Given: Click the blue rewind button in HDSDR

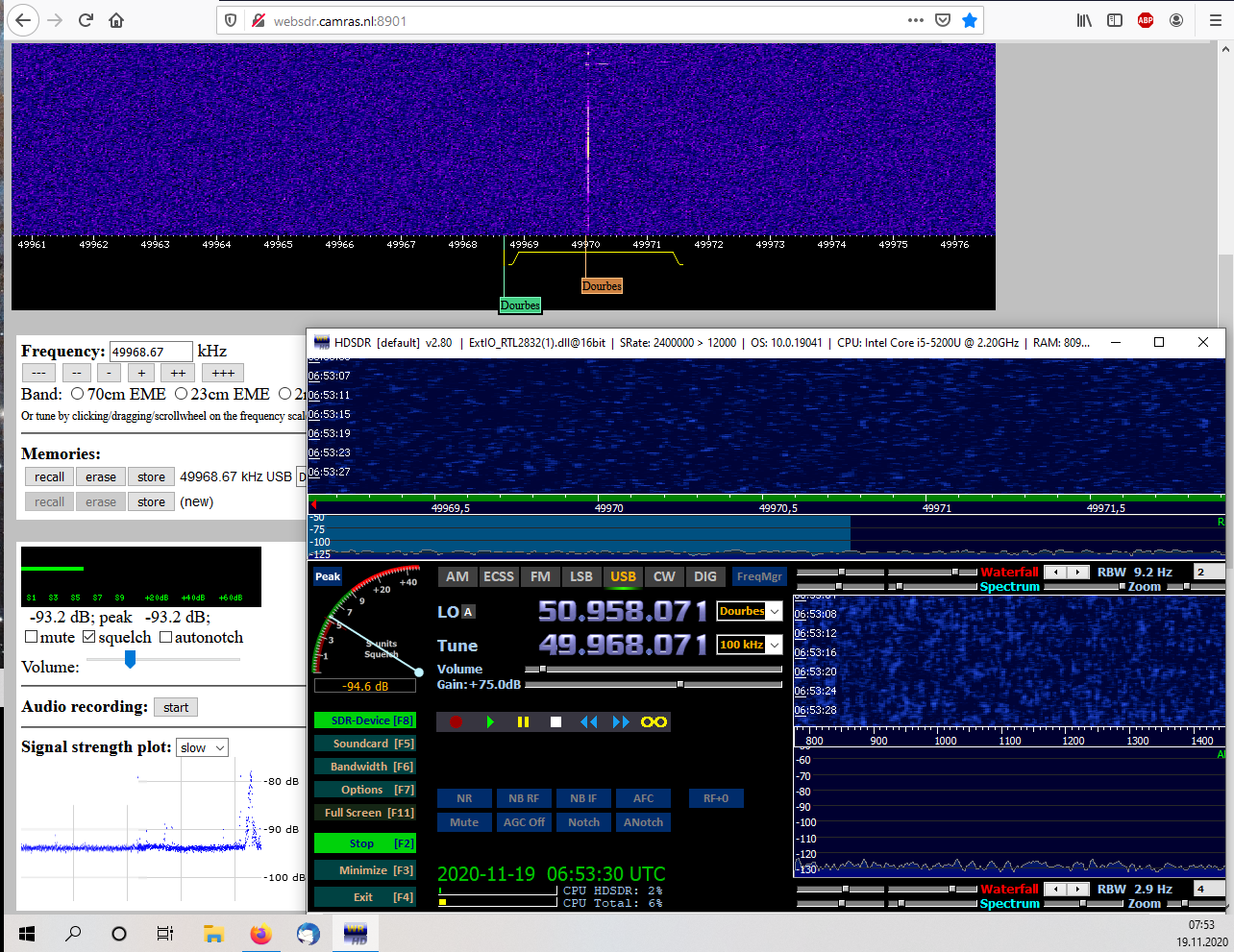Looking at the screenshot, I should (588, 721).
